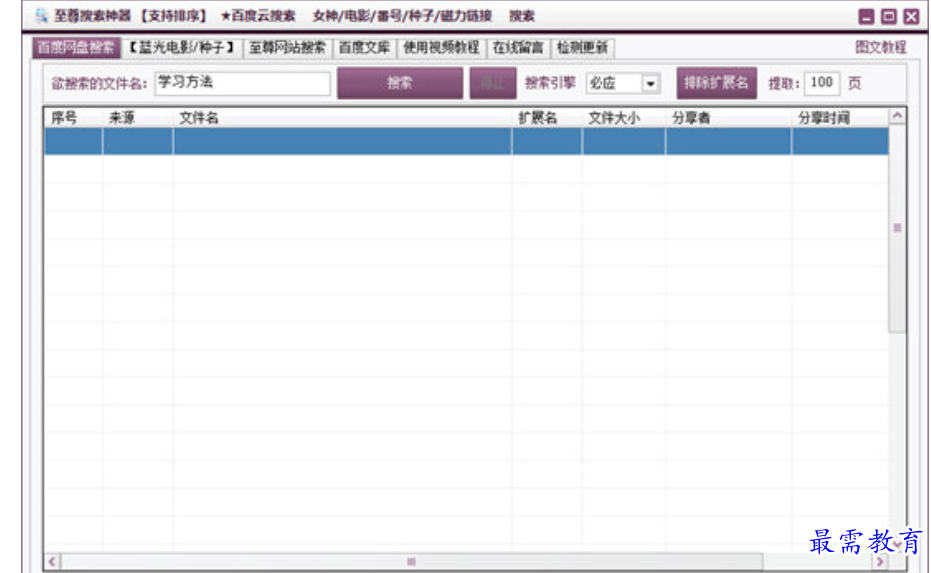Screen dimensions: 931x573
Task: Open the 在线留言 tab
Action: (x=517, y=48)
